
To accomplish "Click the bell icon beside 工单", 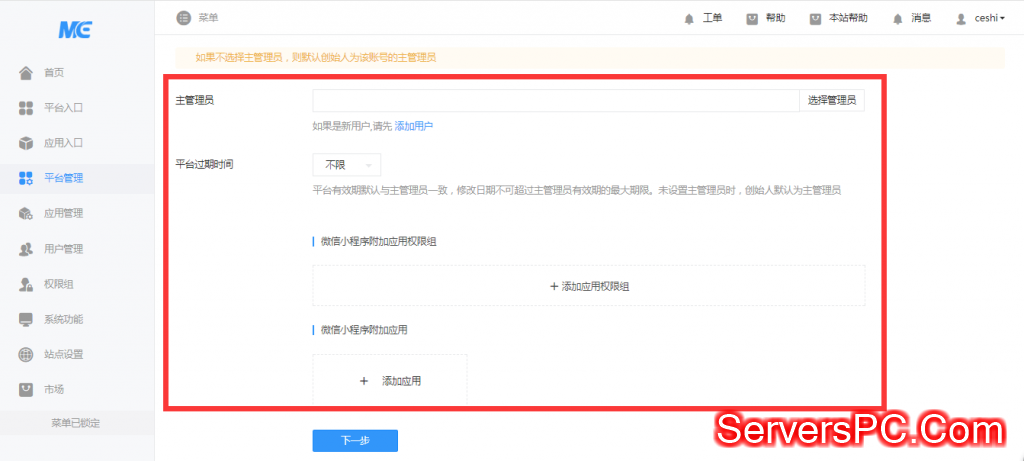I will 689,19.
